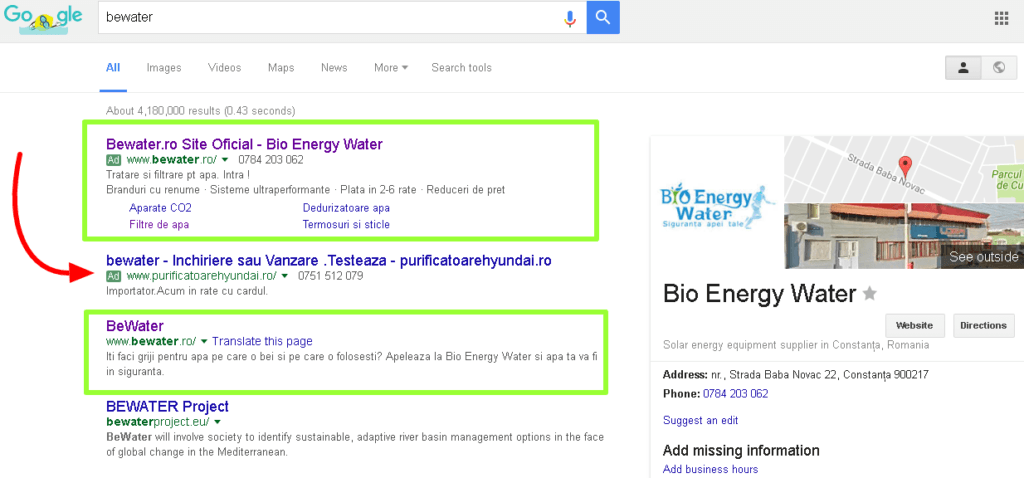Open dropdown arrow beside purificatoarehyundai.ro URL

pos(285,276)
